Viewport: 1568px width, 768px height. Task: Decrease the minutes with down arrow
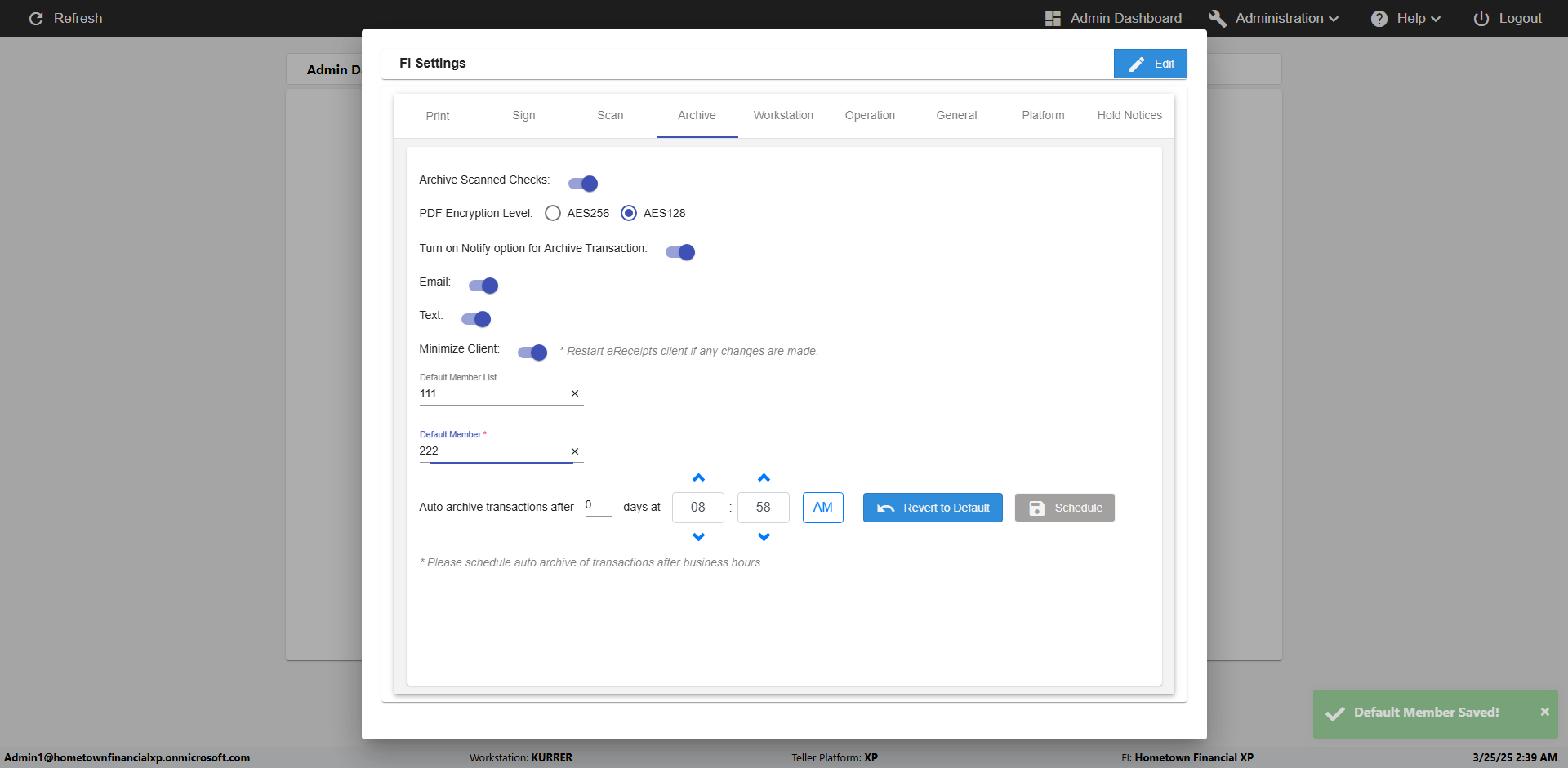click(x=764, y=537)
